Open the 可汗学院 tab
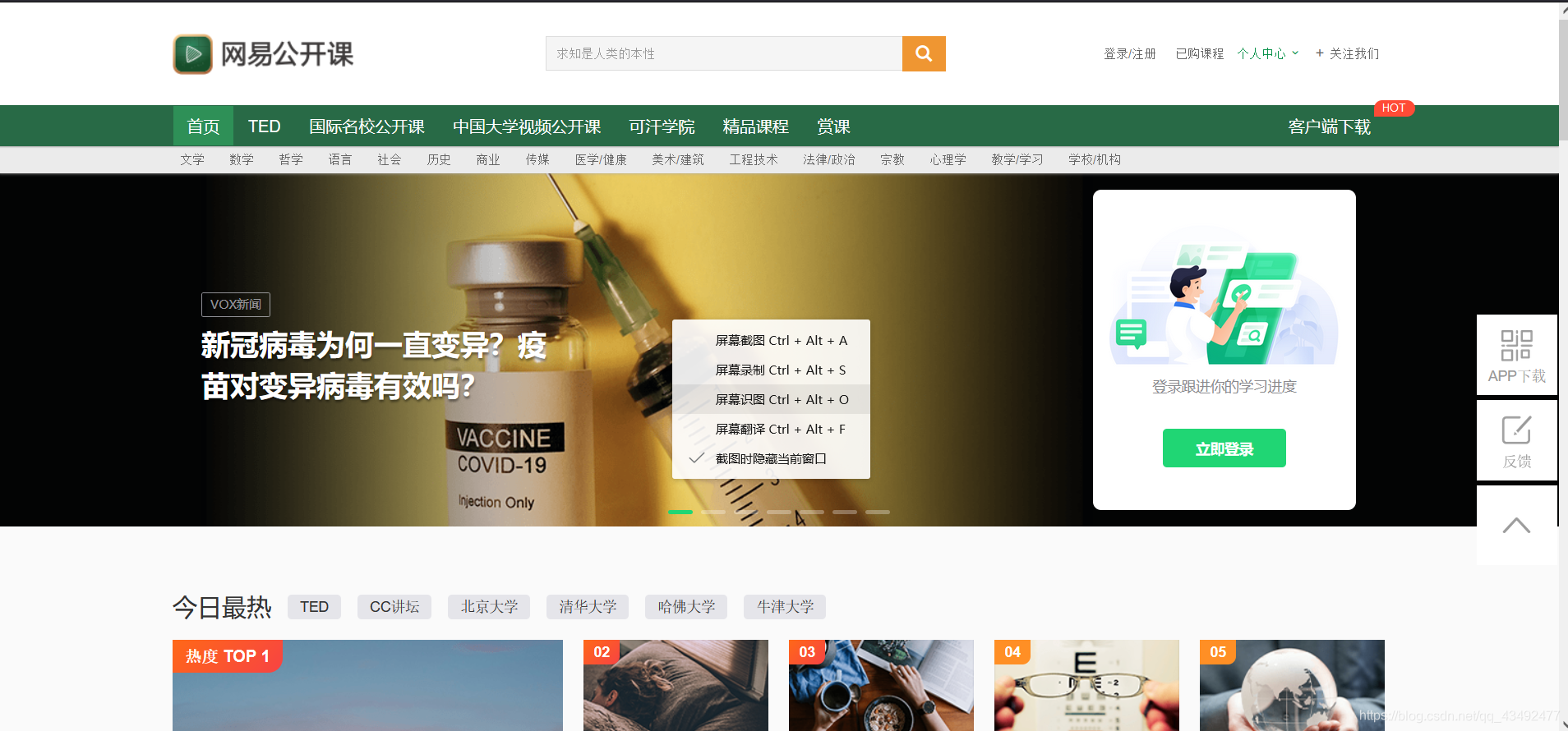The image size is (1568, 731). tap(662, 126)
